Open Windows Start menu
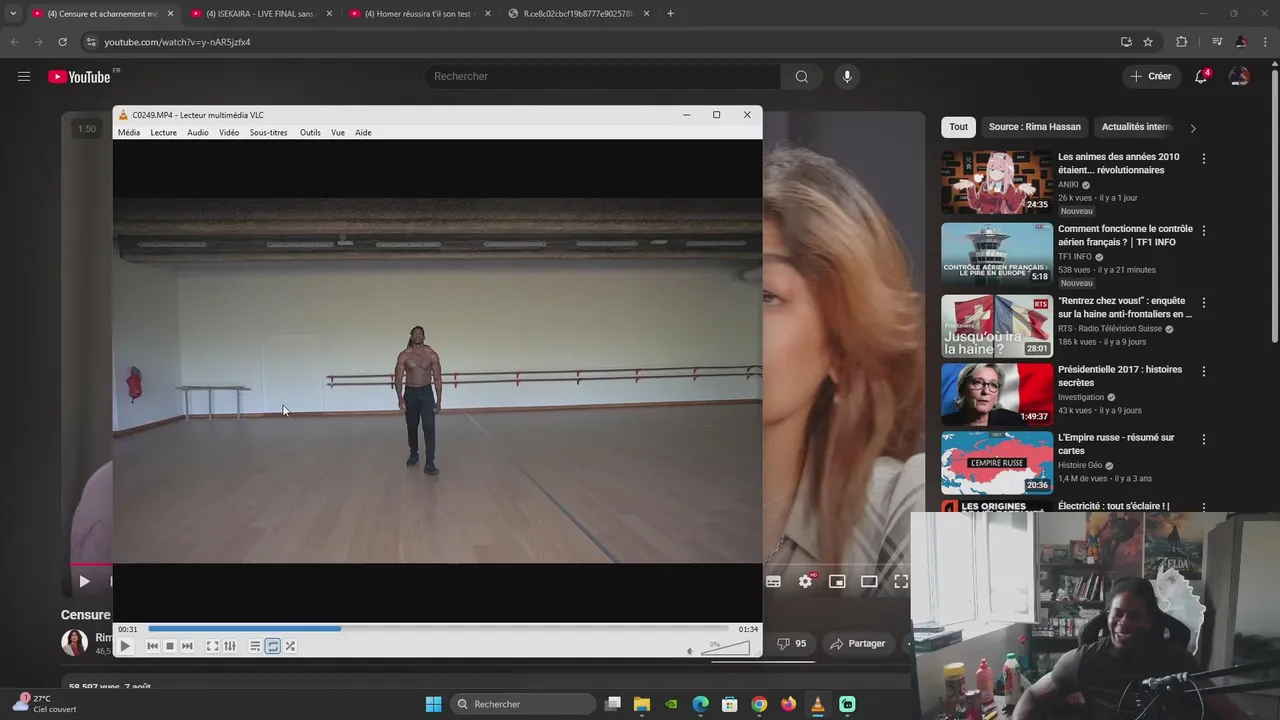Viewport: 1280px width, 720px height. coord(433,704)
